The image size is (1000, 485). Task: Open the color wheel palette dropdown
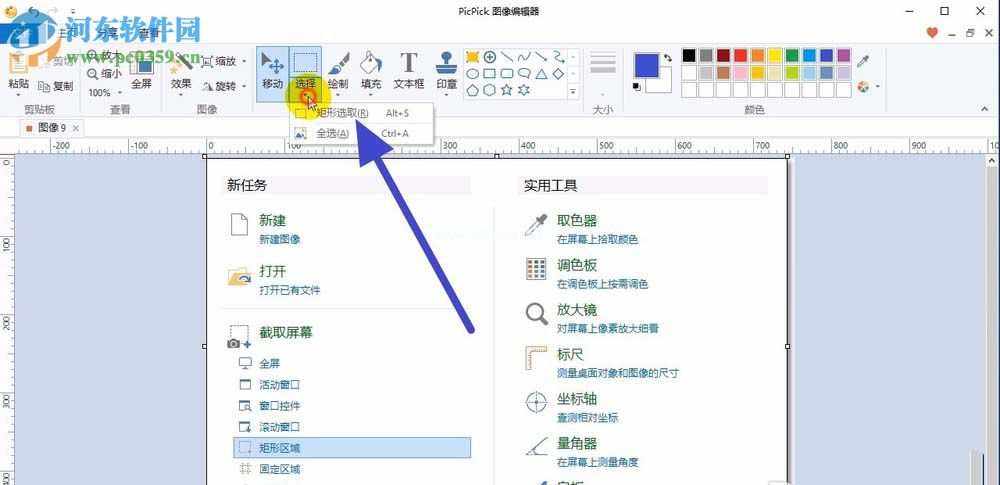(878, 86)
